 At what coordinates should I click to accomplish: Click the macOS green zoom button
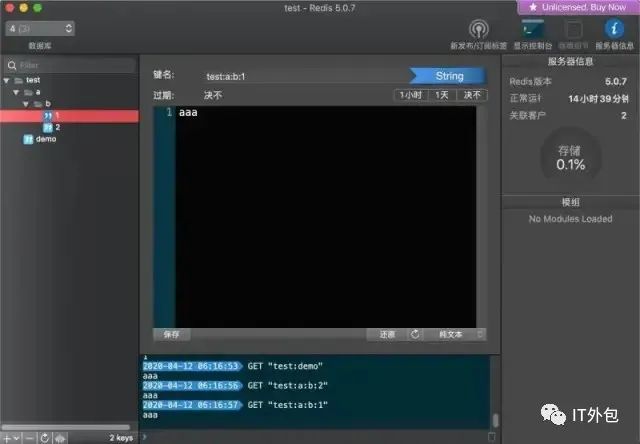(x=37, y=8)
